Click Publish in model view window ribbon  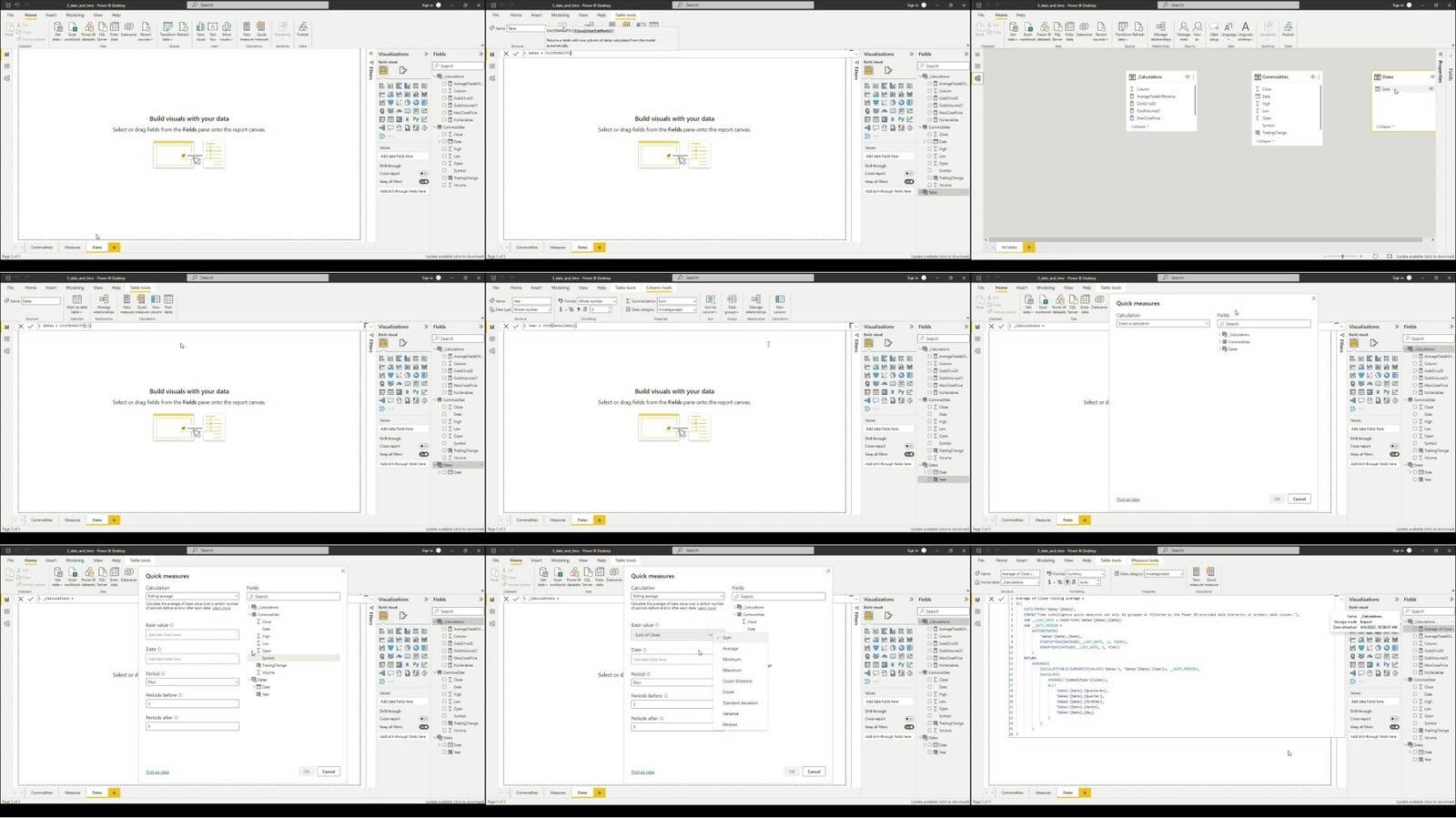click(1288, 30)
